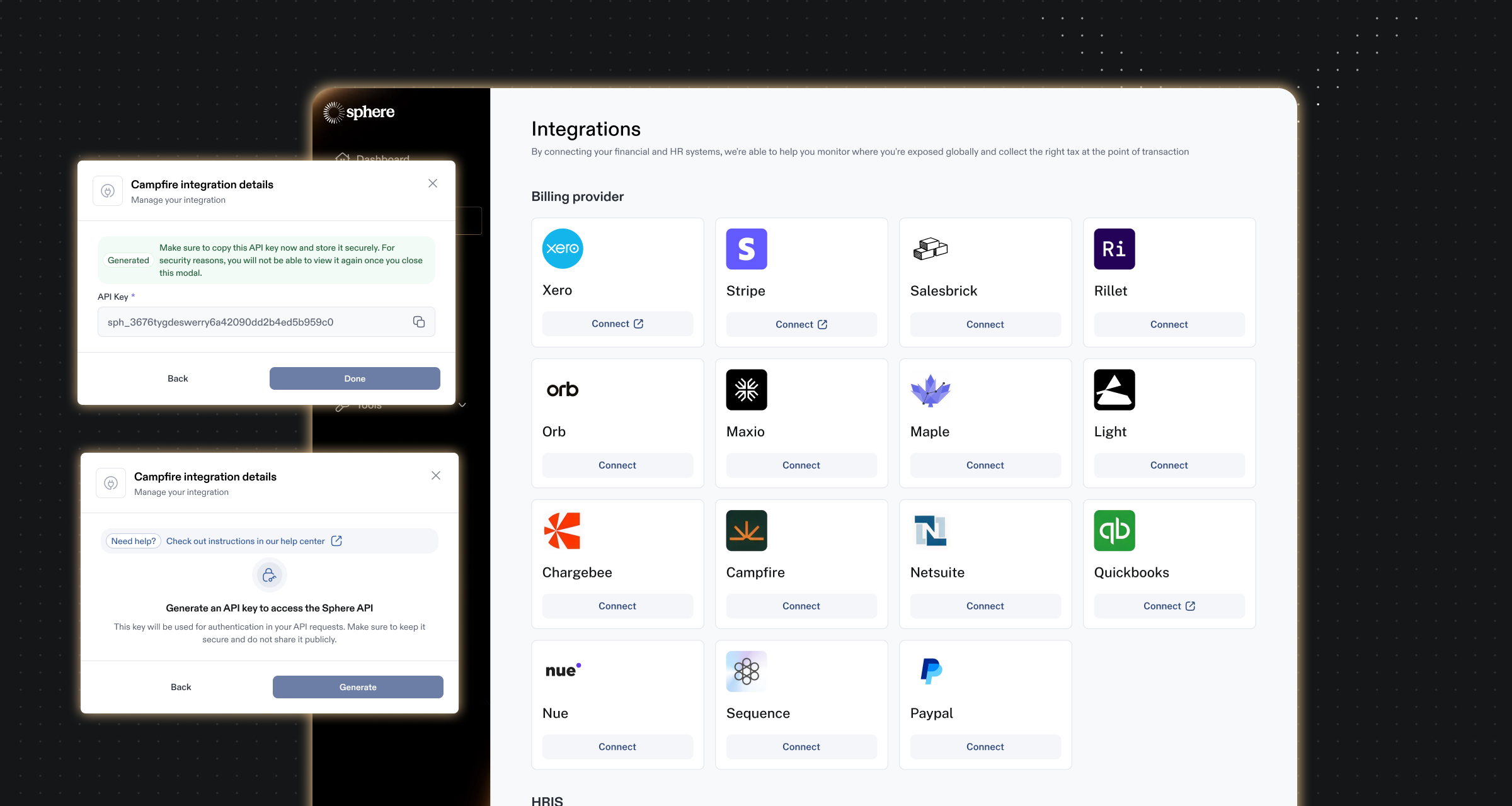
Task: Click the Xero logo icon
Action: (562, 249)
